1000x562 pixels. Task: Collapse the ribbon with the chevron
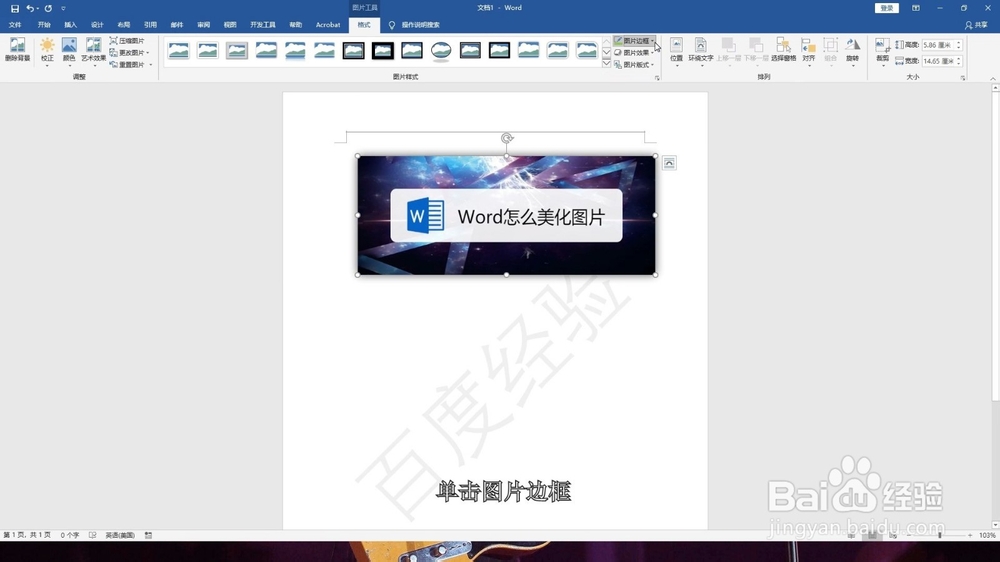coord(993,78)
